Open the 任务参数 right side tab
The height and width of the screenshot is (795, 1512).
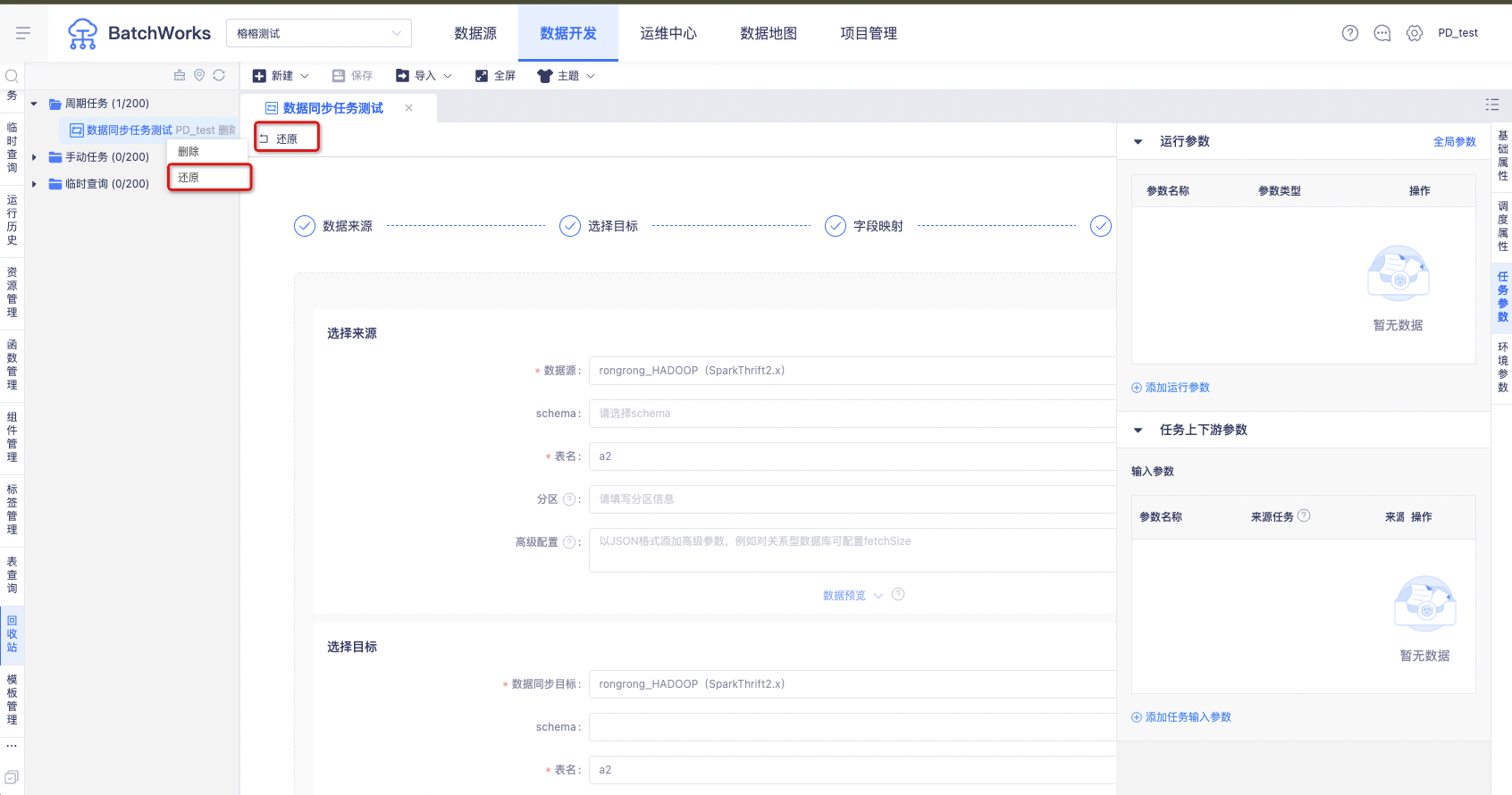(x=1502, y=297)
